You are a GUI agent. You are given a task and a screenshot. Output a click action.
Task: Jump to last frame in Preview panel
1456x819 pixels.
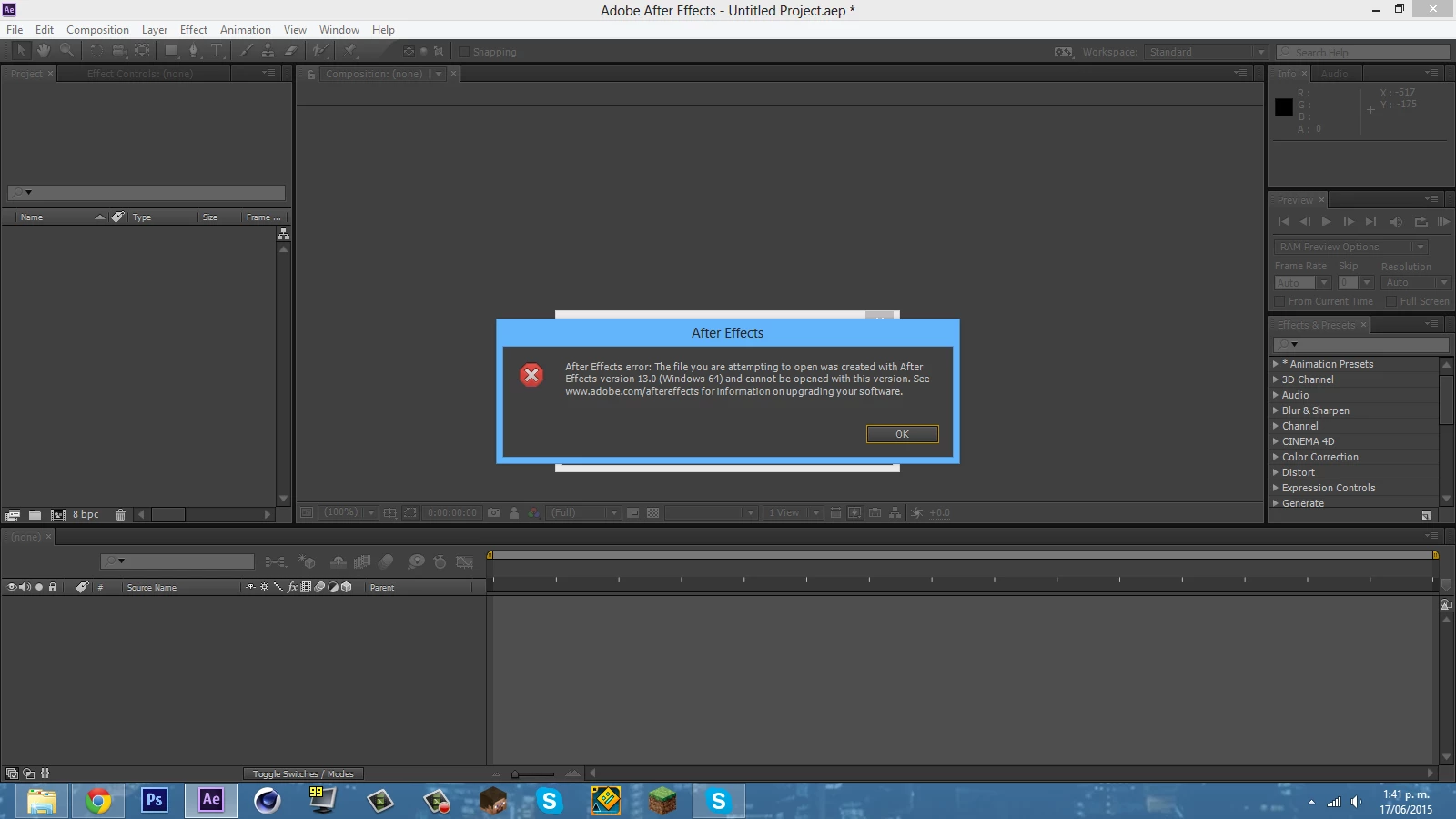1370,221
